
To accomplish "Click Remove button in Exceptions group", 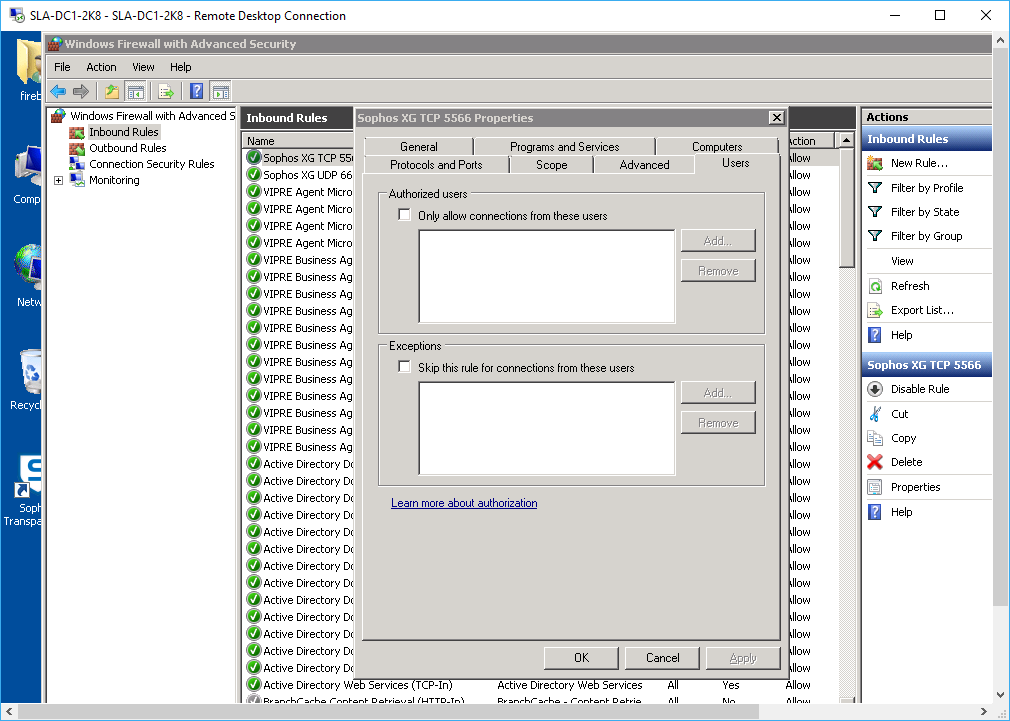I will click(x=718, y=423).
